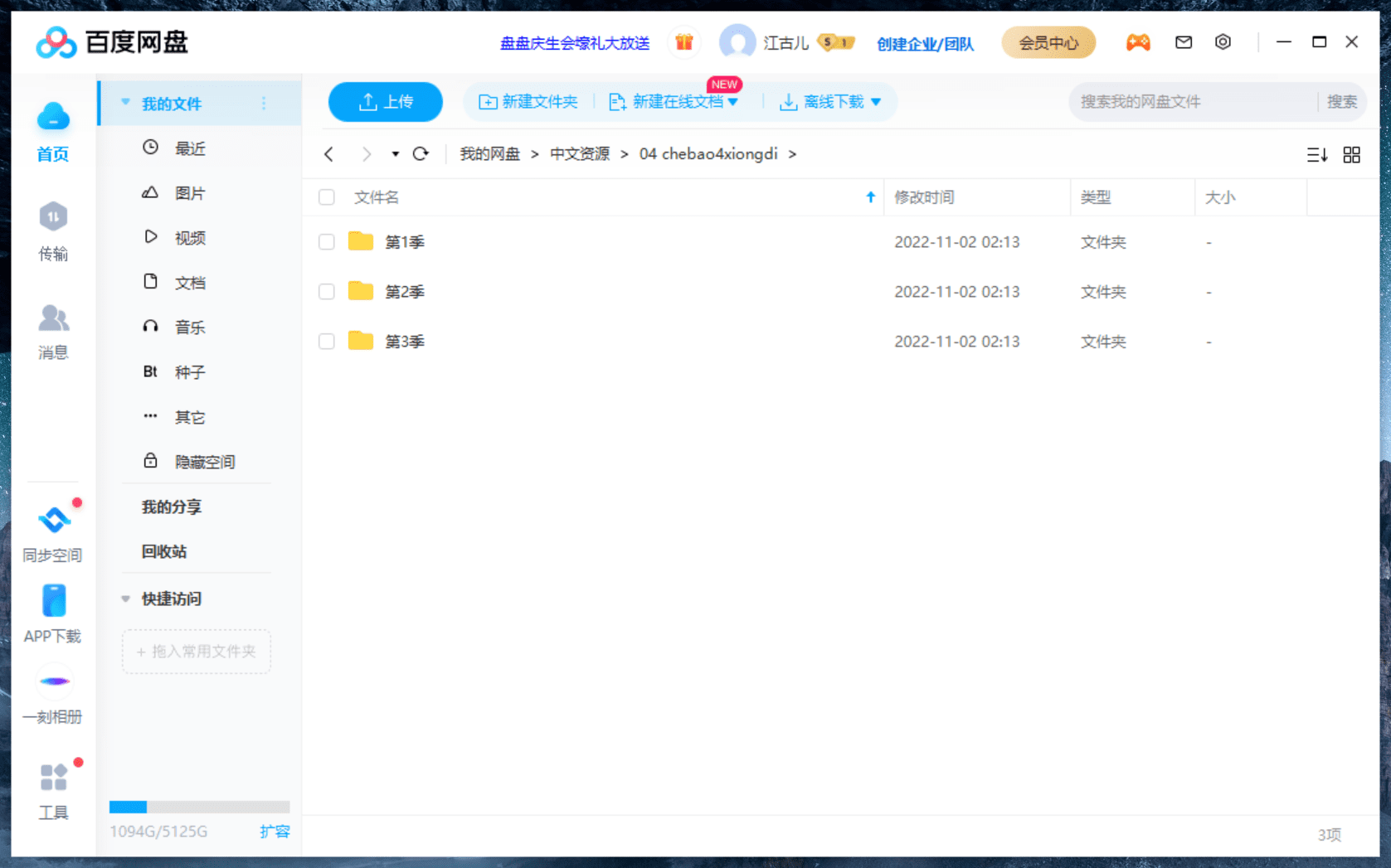The image size is (1391, 868).
Task: Select 音乐 in the sidebar
Action: point(190,327)
